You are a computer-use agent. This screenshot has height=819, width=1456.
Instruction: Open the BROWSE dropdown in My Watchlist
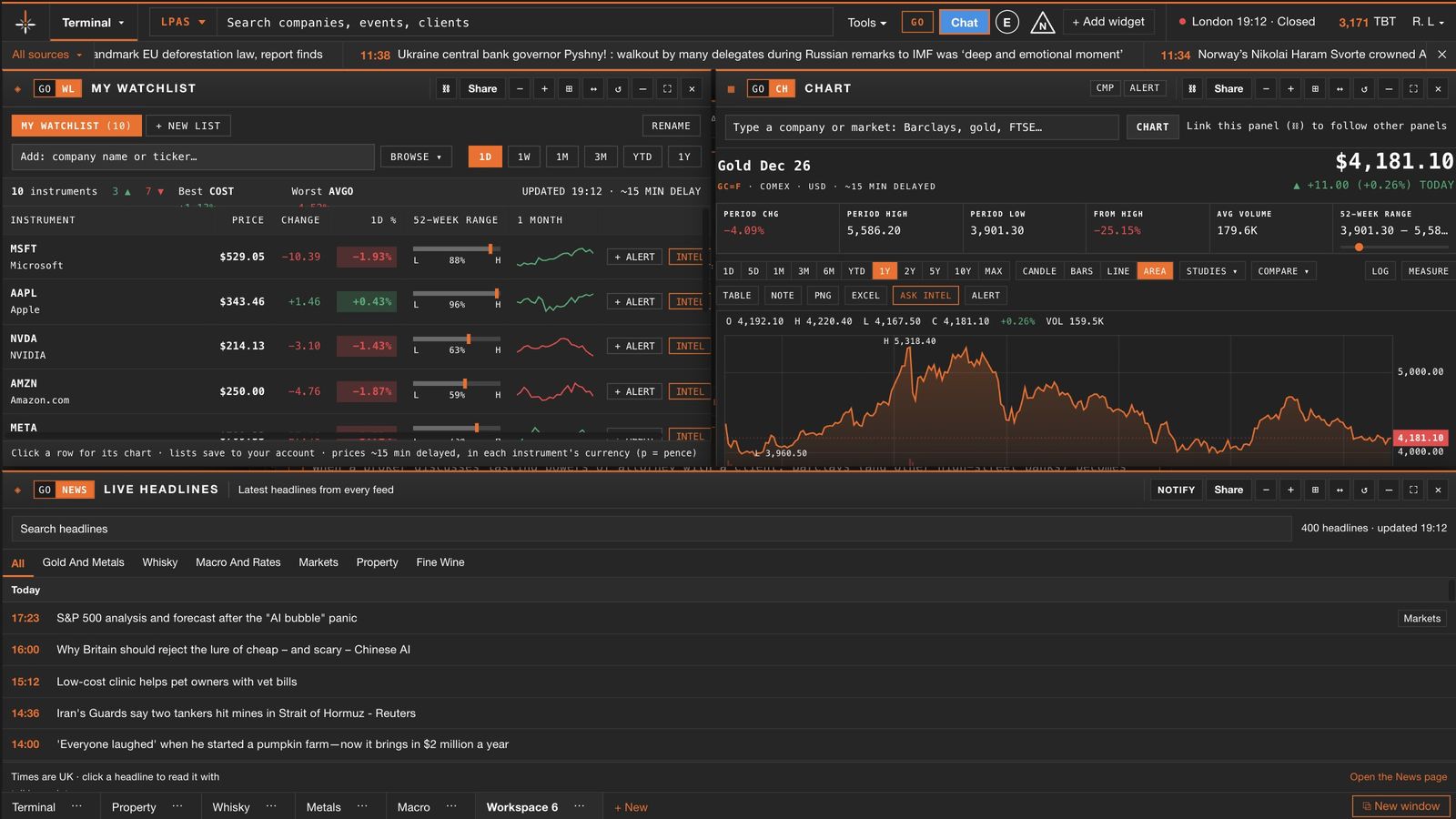coord(416,157)
